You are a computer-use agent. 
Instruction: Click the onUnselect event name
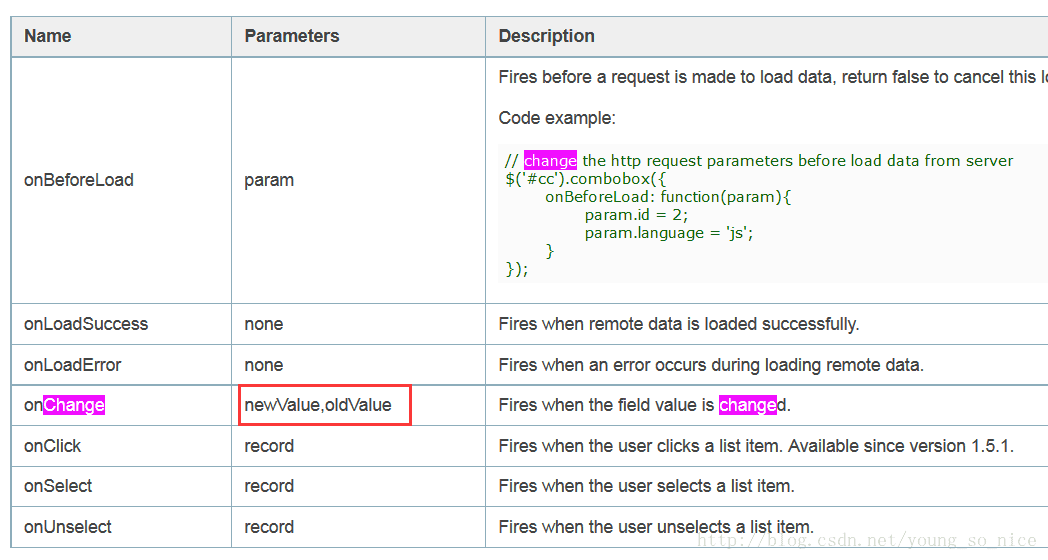click(x=68, y=527)
